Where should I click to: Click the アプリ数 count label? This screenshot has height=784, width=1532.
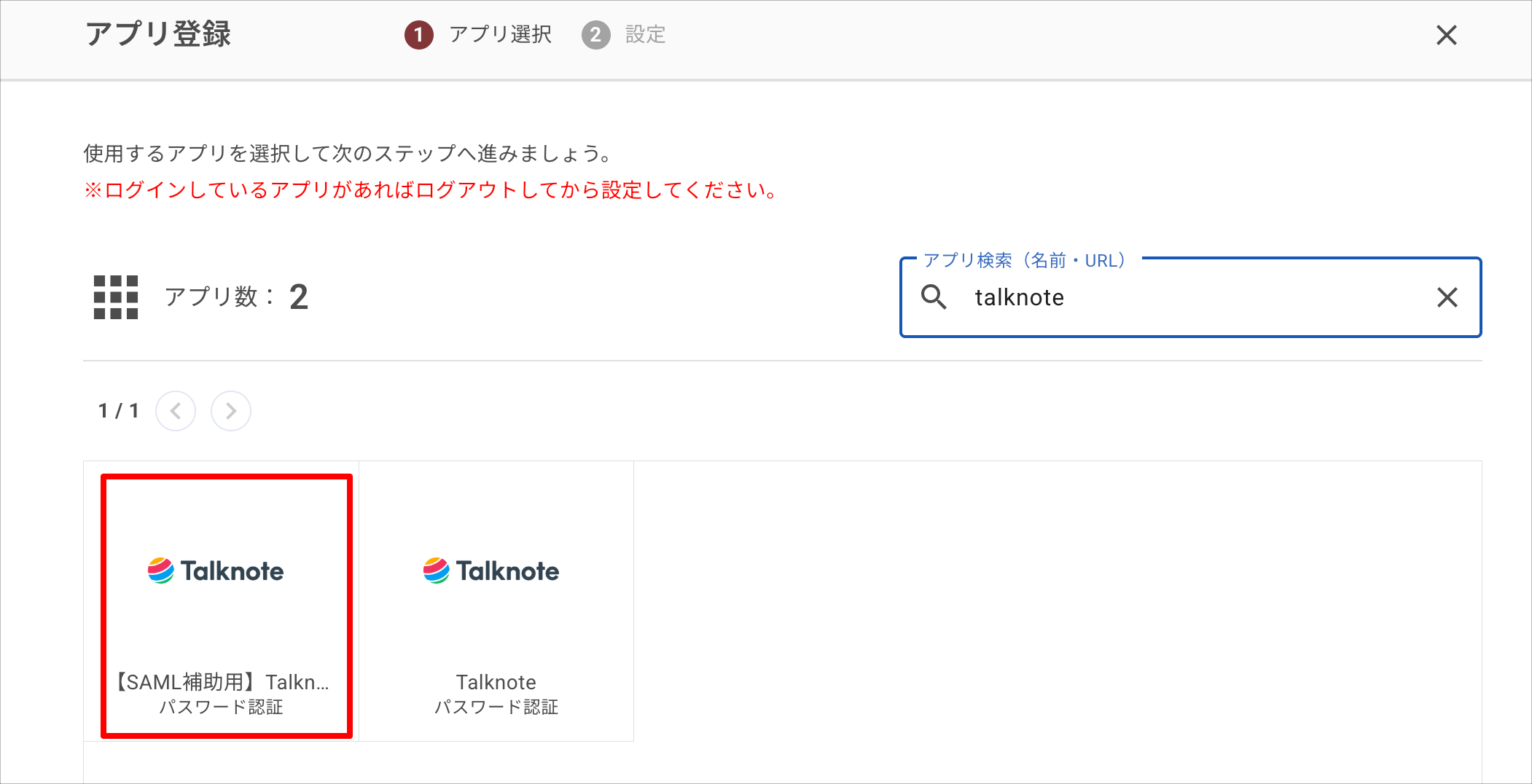[x=236, y=297]
